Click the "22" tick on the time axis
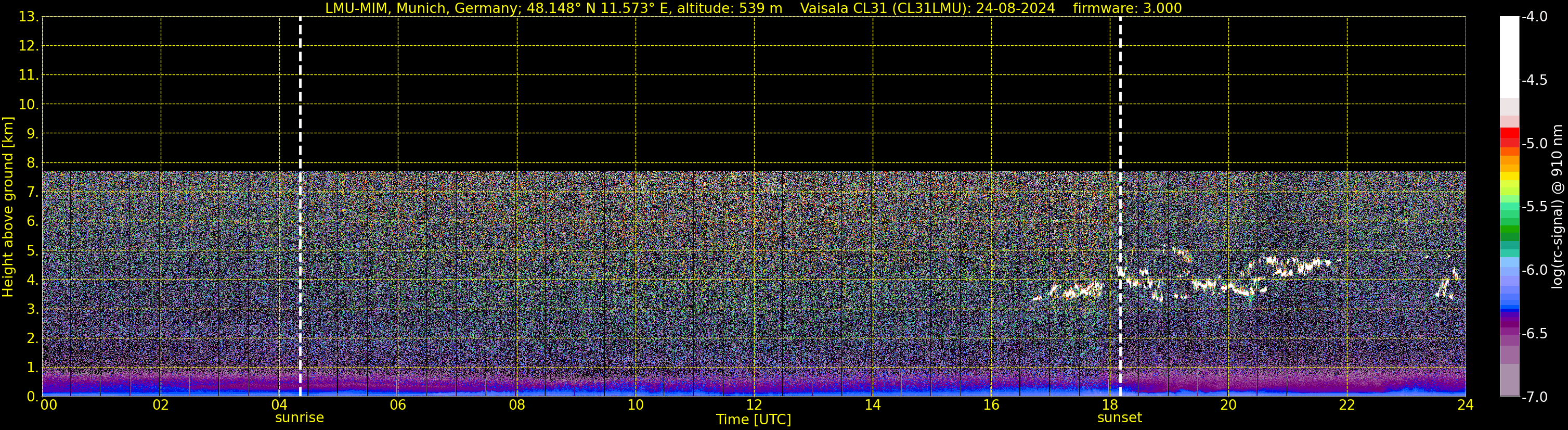1568x430 pixels. [x=1347, y=405]
